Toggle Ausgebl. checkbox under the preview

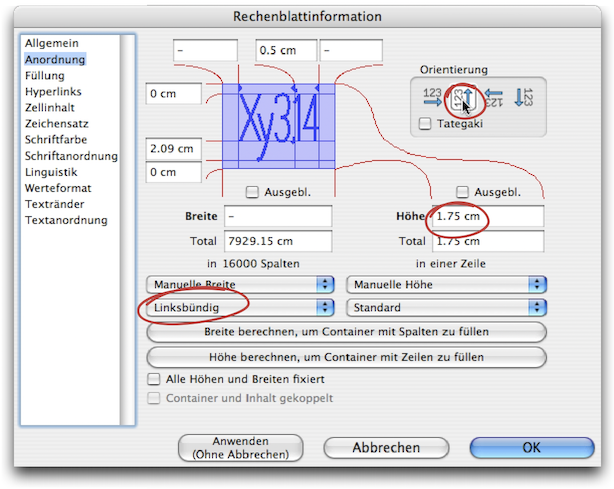click(253, 192)
